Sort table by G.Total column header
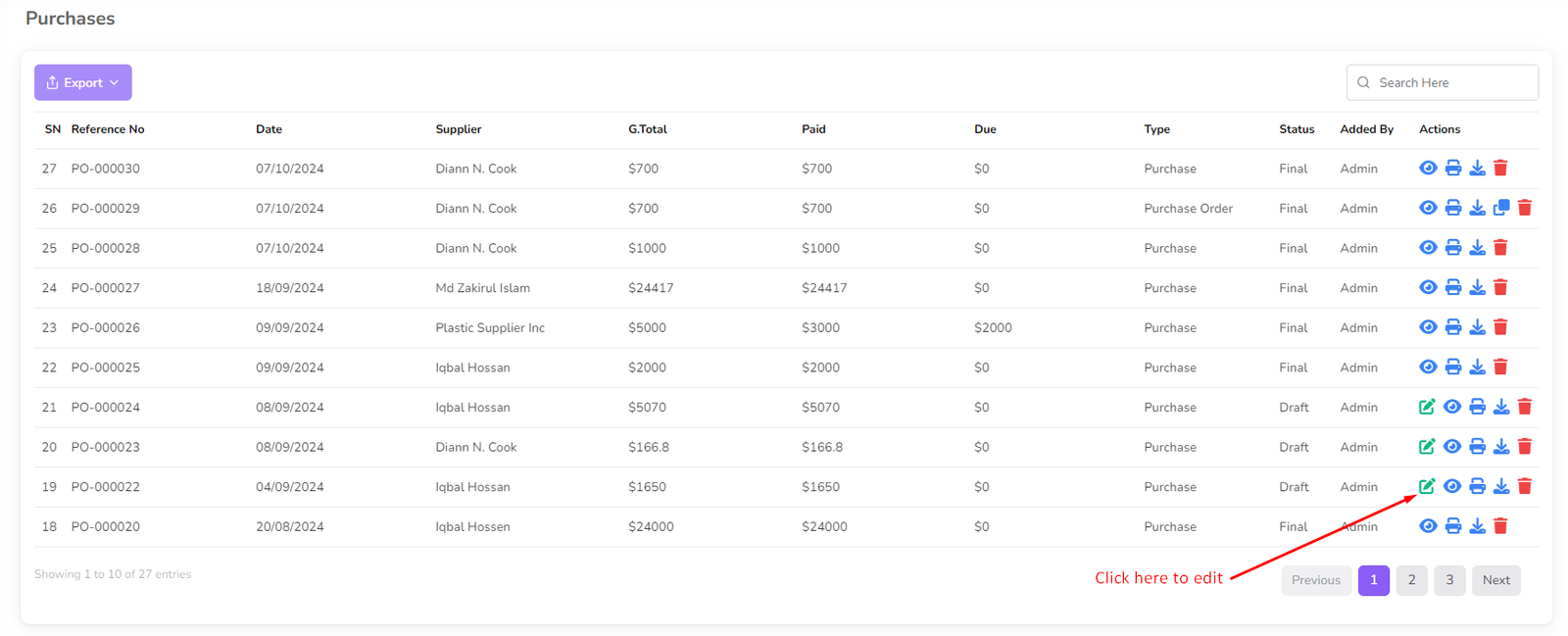The width and height of the screenshot is (1568, 636). (647, 129)
